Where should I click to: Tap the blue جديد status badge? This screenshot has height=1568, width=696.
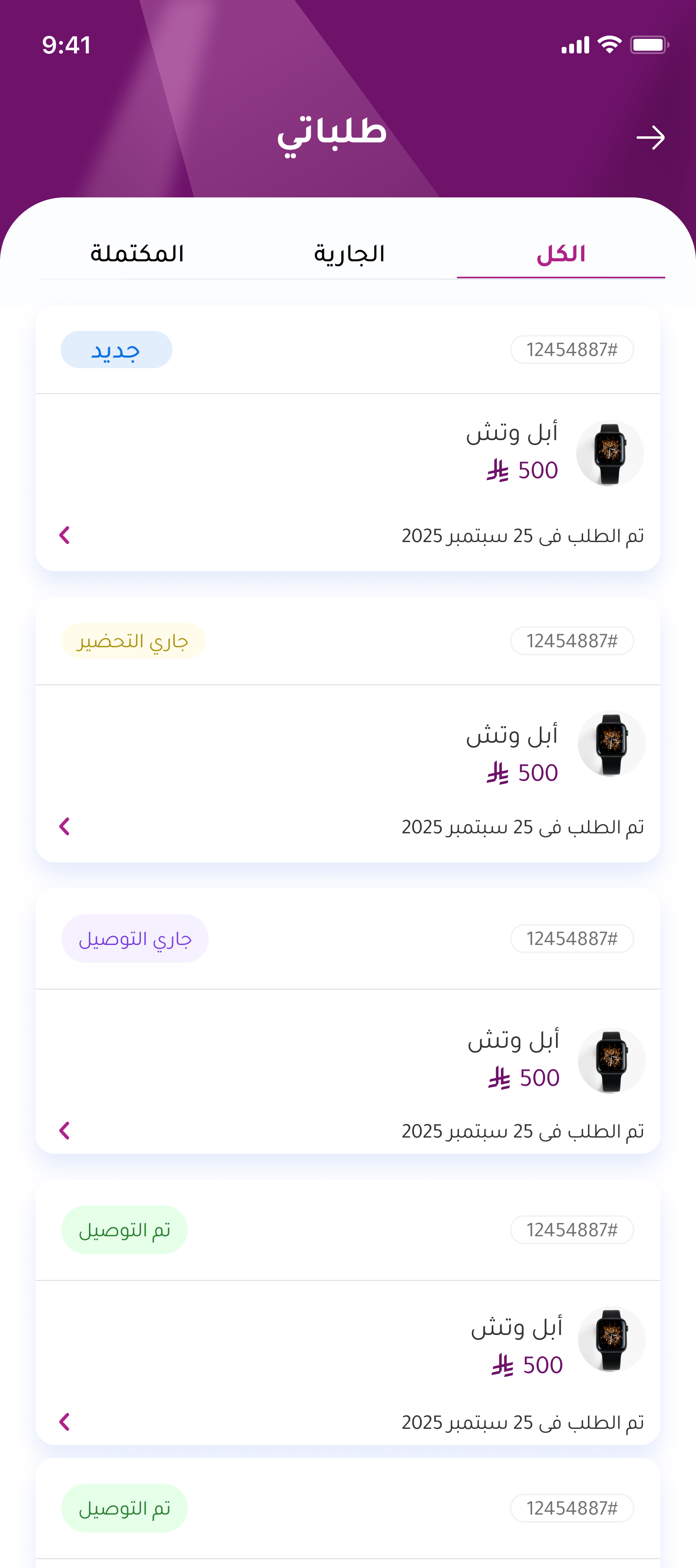[x=116, y=350]
